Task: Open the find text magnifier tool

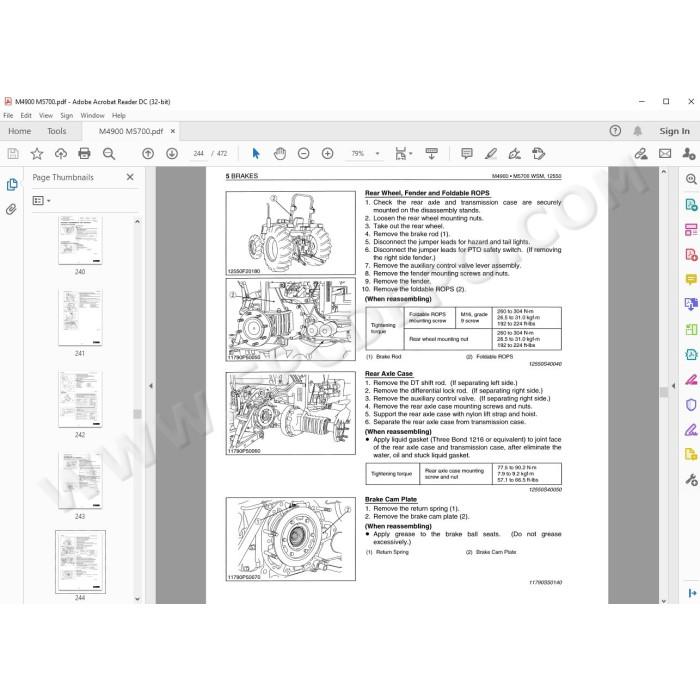Action: (x=109, y=154)
